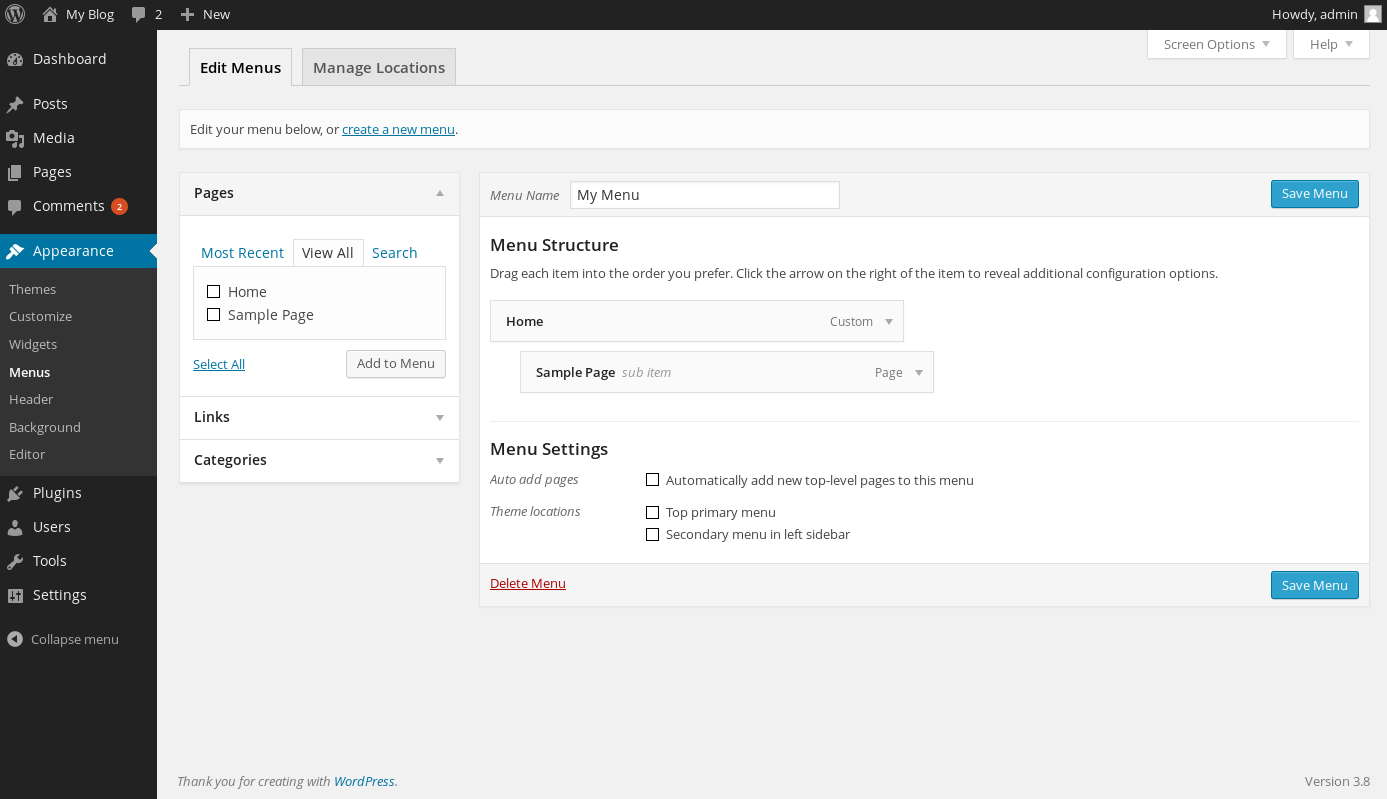
Task: Click the Add to Menu button
Action: pyautogui.click(x=396, y=364)
